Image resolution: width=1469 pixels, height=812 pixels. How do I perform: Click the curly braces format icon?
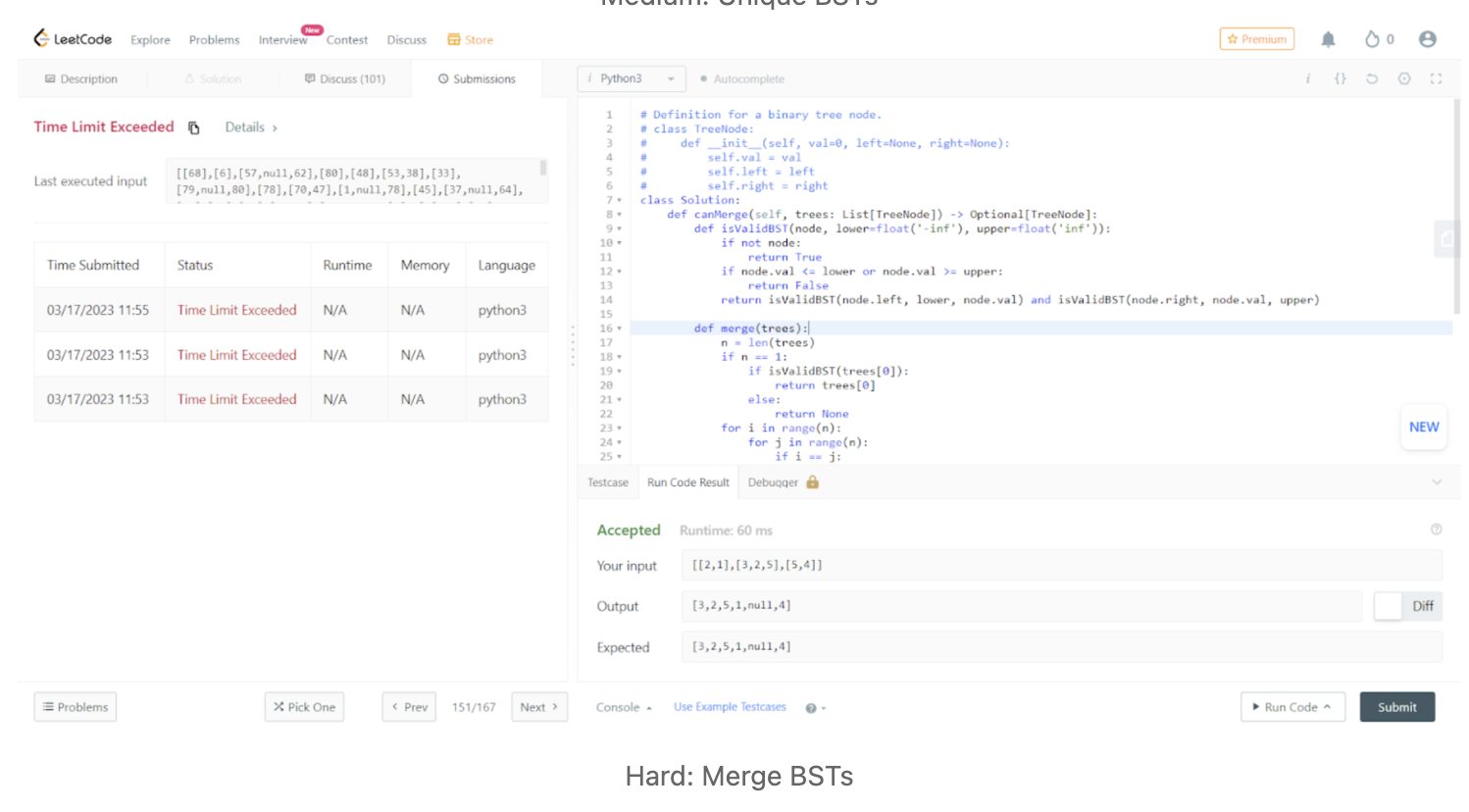(1340, 78)
